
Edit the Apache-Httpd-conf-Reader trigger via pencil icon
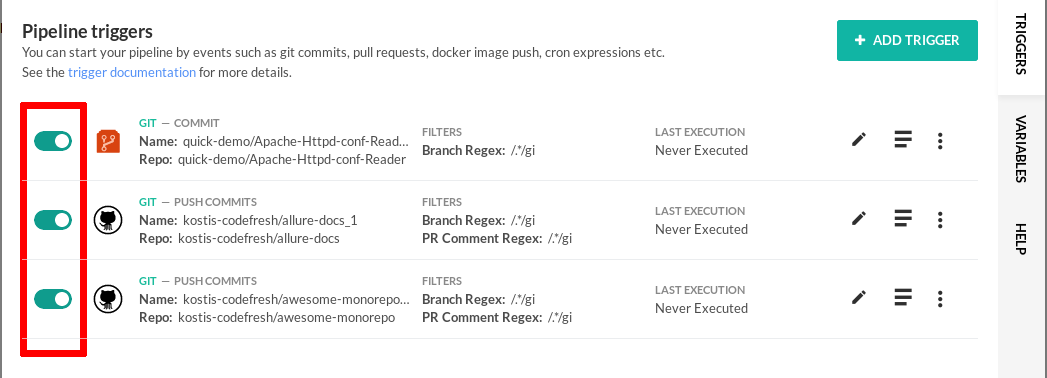859,140
